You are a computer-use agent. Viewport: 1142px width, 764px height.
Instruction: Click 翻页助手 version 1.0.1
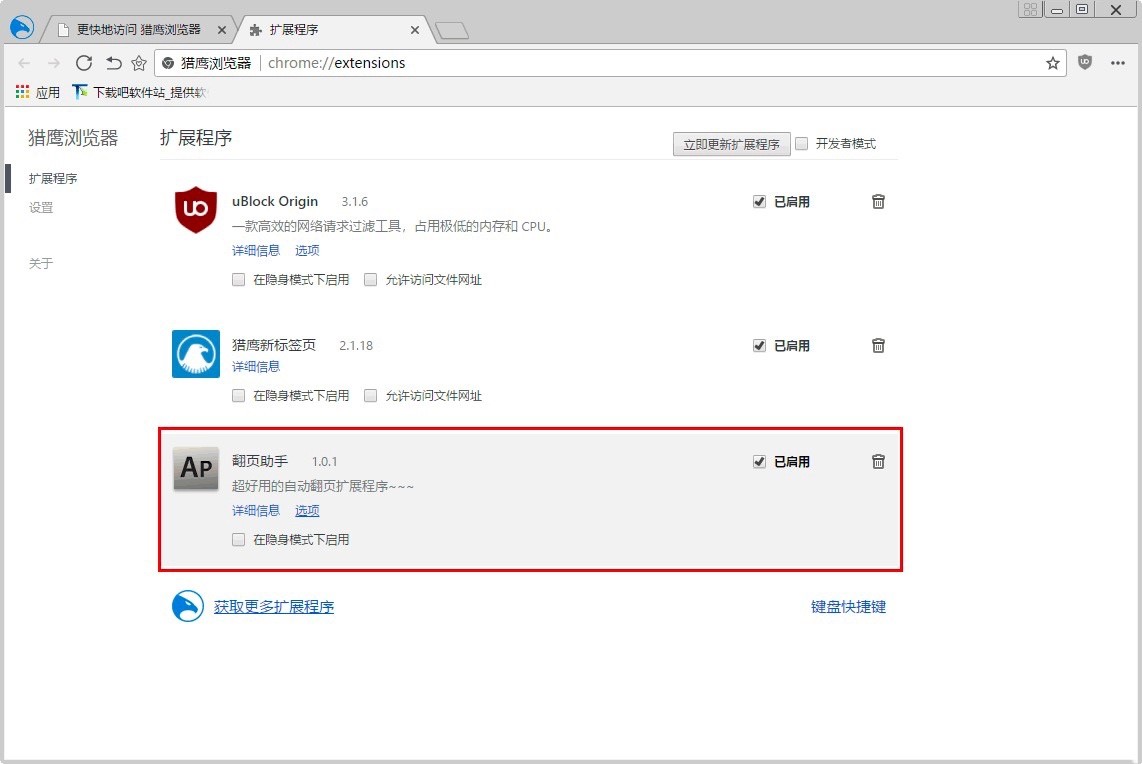click(x=324, y=462)
